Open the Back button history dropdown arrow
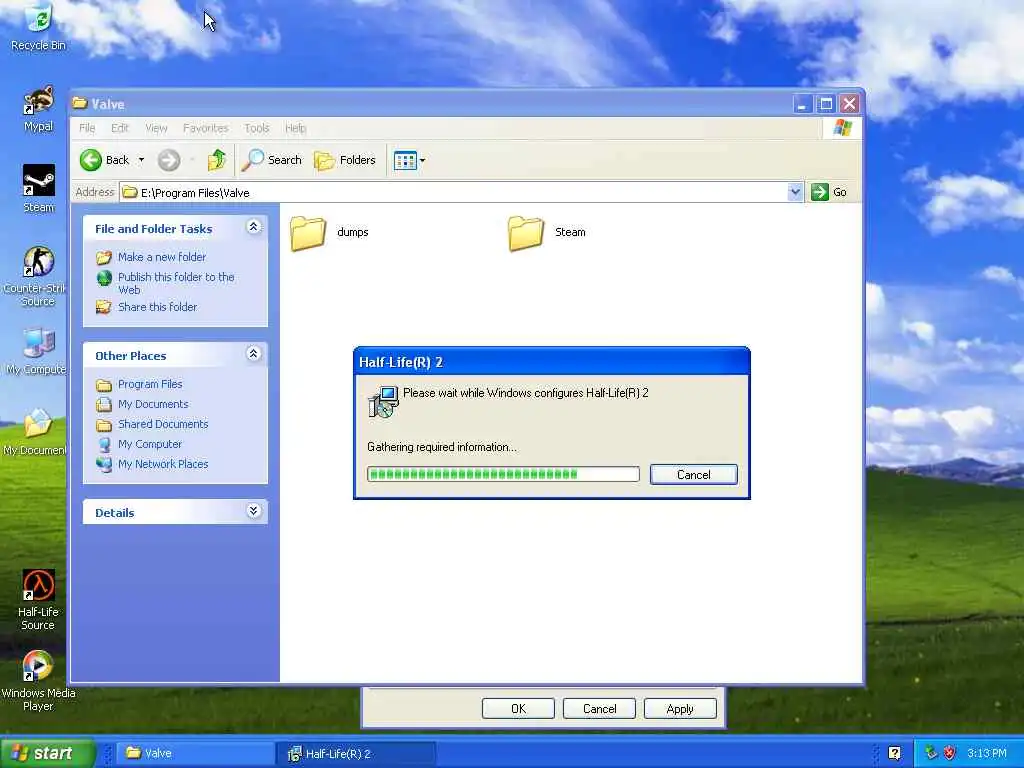The image size is (1024, 768). tap(141, 160)
